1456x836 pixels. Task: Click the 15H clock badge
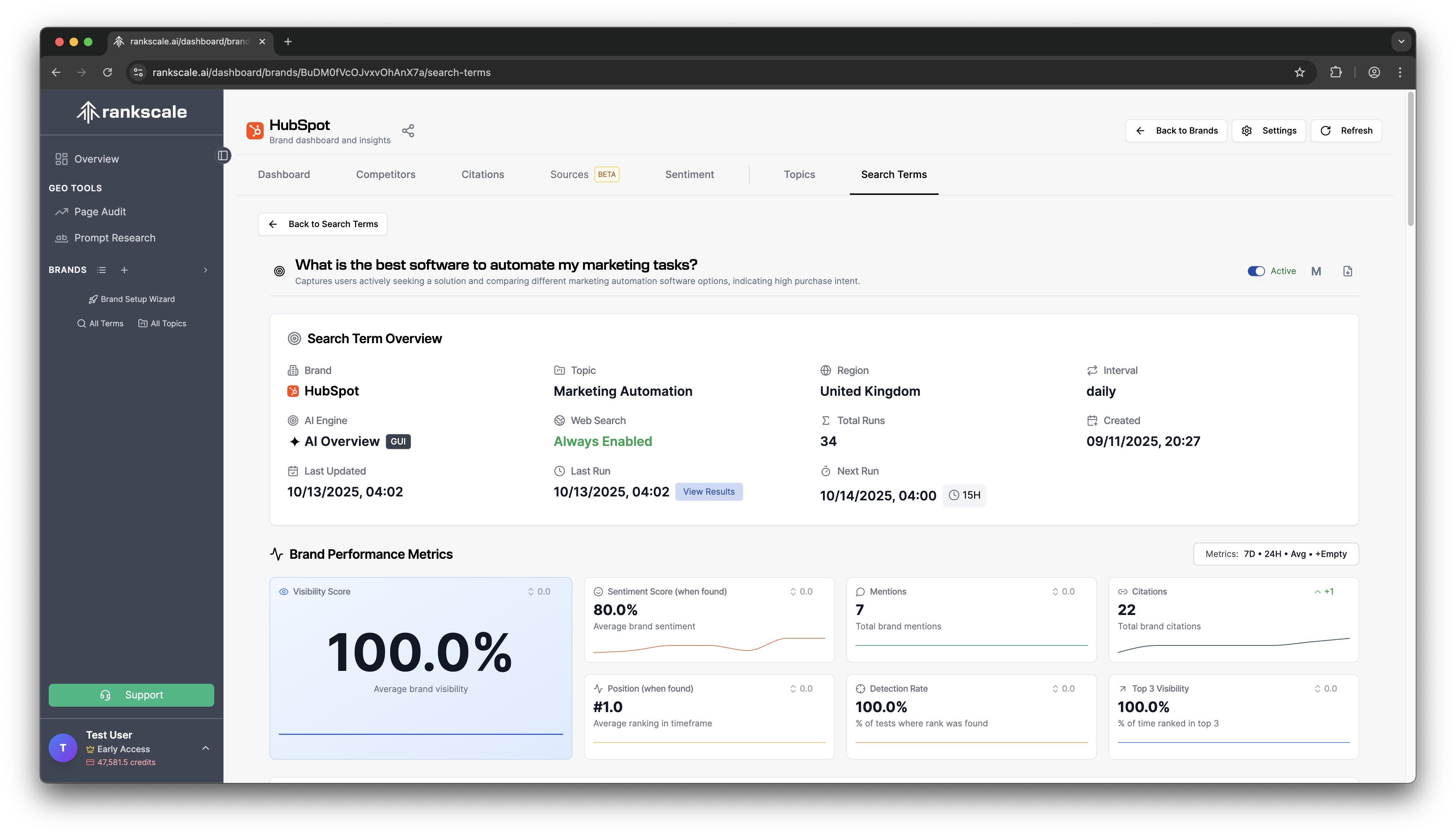(x=964, y=495)
